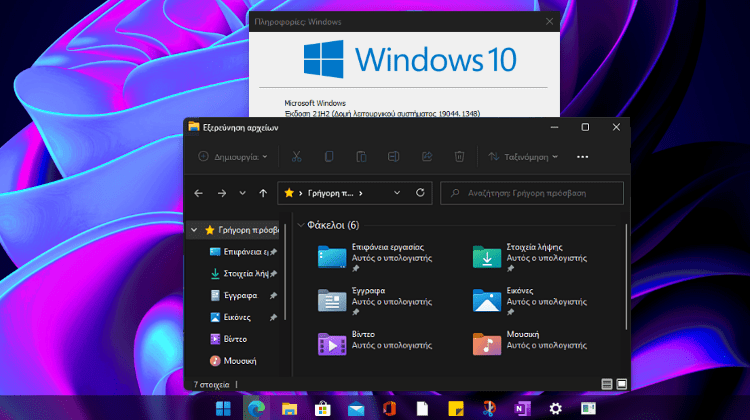
Task: Click the Paste clipboard icon in the toolbar
Action: [361, 156]
